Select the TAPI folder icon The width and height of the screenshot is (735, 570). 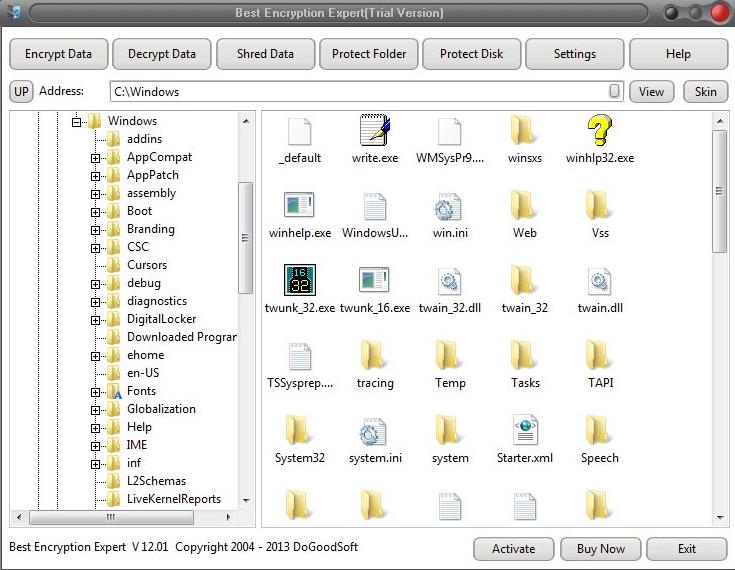[x=599, y=355]
